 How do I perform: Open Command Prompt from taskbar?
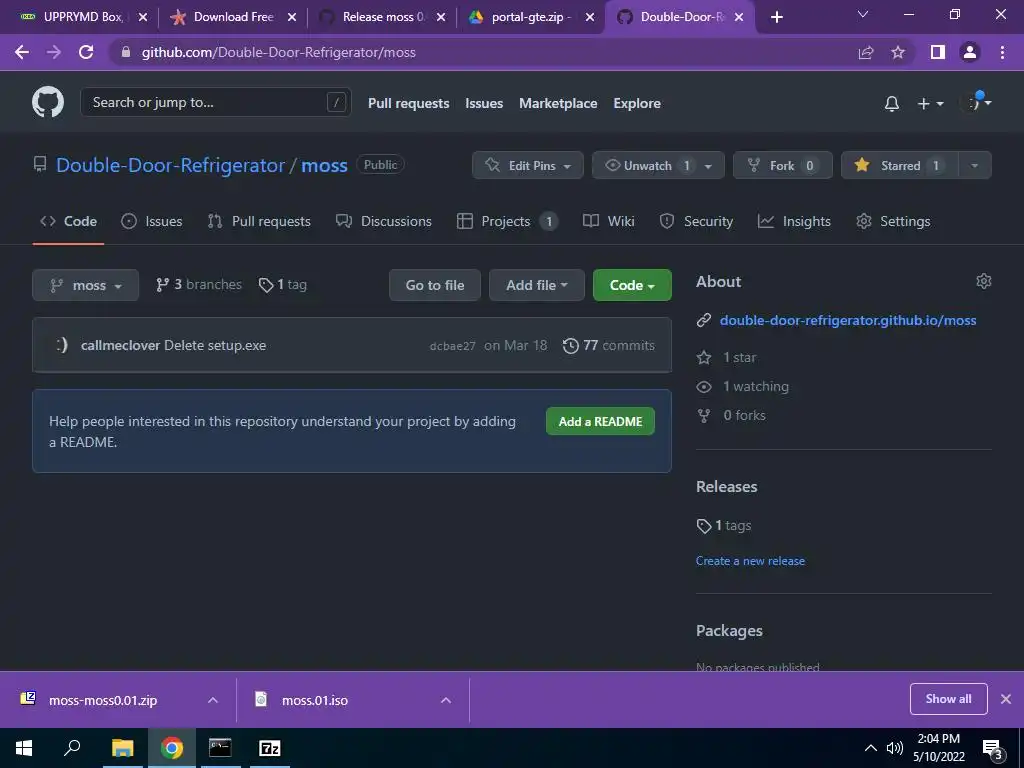pos(220,748)
